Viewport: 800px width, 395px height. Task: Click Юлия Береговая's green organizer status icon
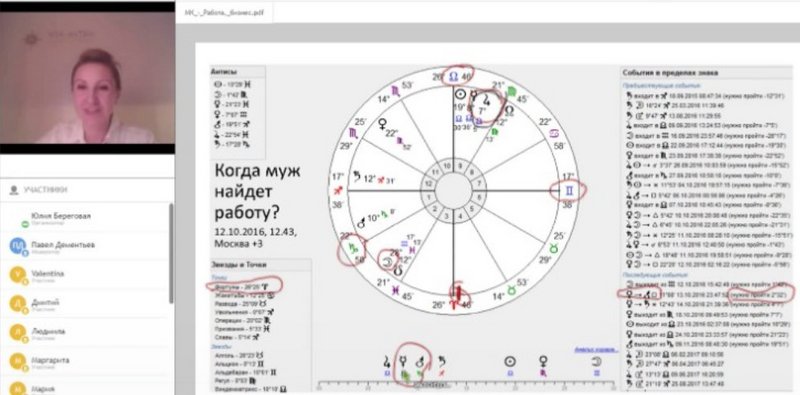pyautogui.click(x=24, y=224)
